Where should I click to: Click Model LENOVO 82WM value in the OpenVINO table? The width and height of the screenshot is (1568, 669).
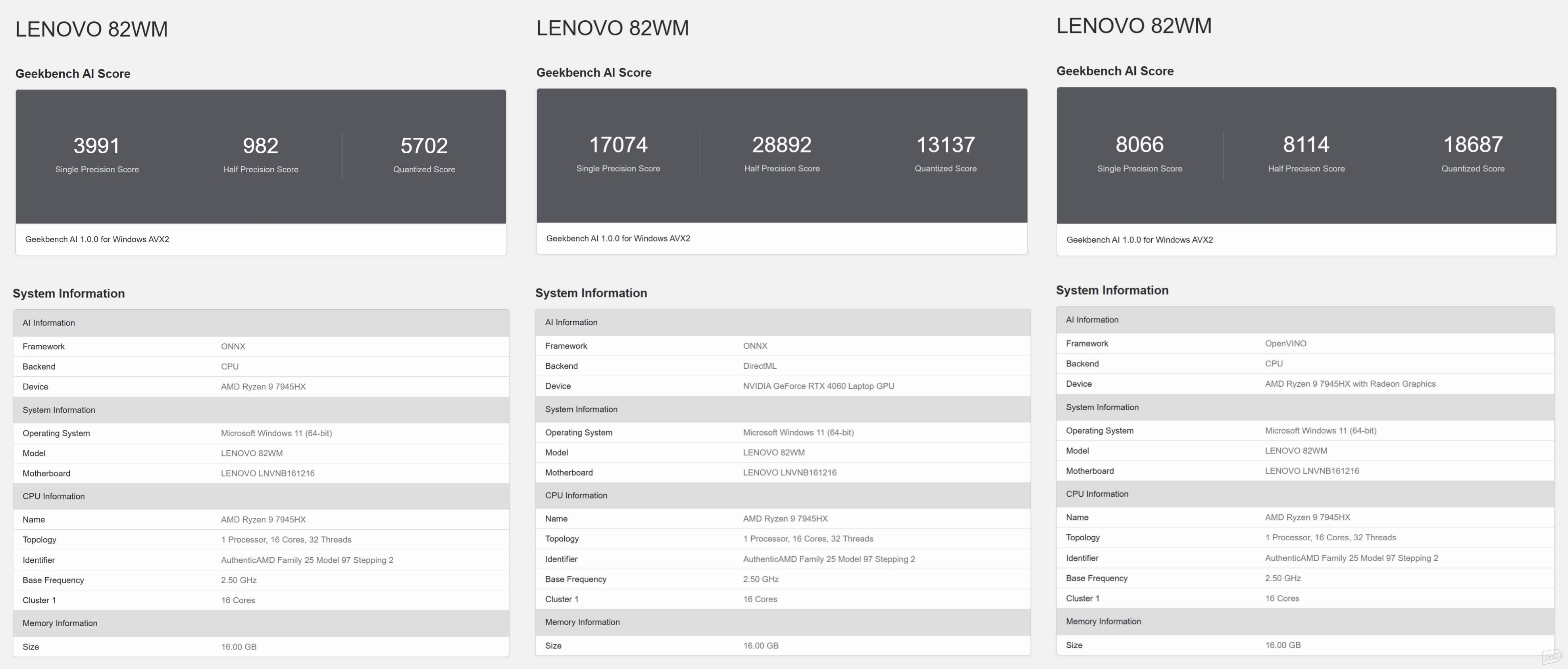(1296, 451)
